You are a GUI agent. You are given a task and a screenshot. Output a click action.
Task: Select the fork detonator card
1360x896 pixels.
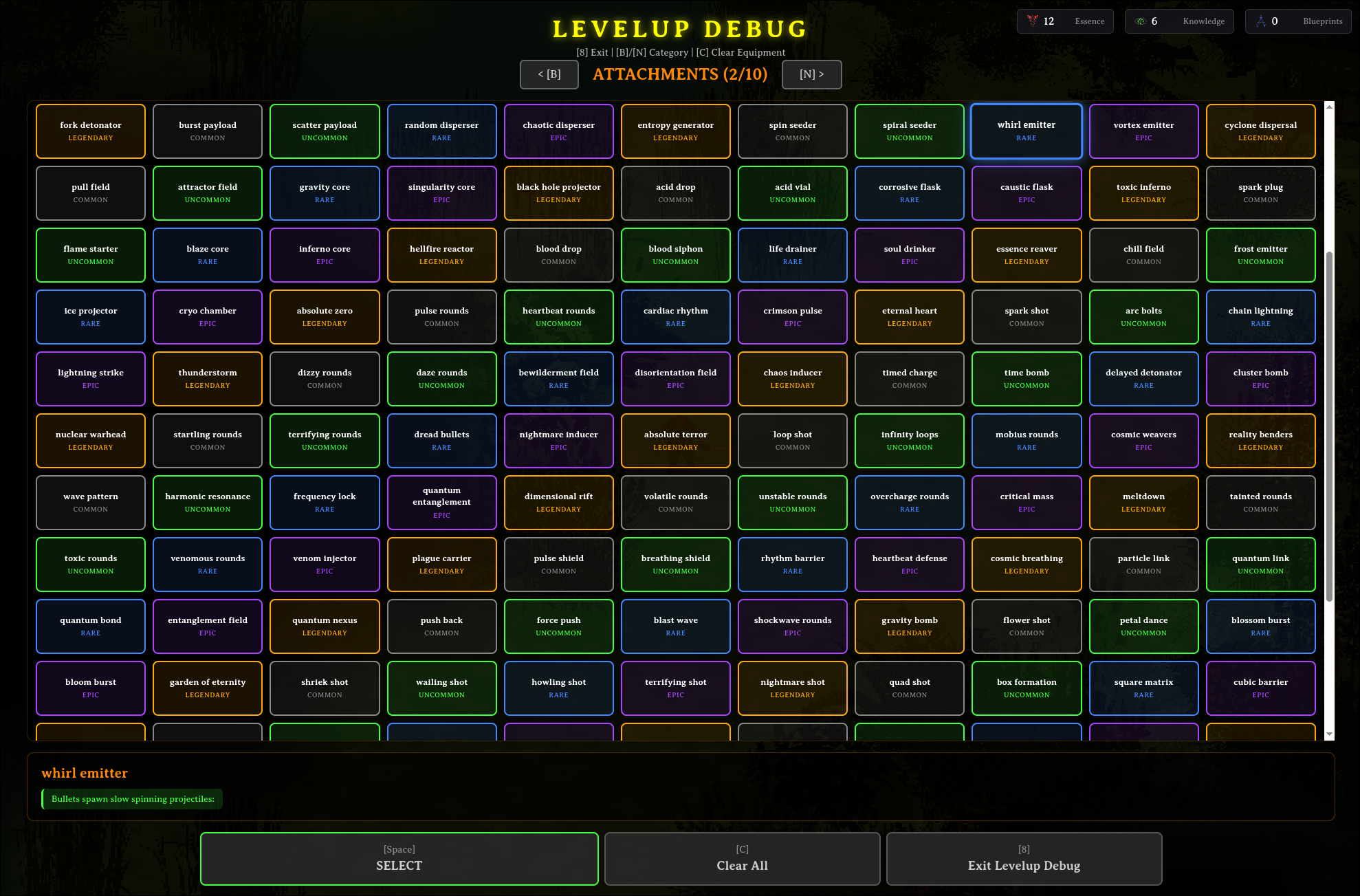(x=91, y=131)
